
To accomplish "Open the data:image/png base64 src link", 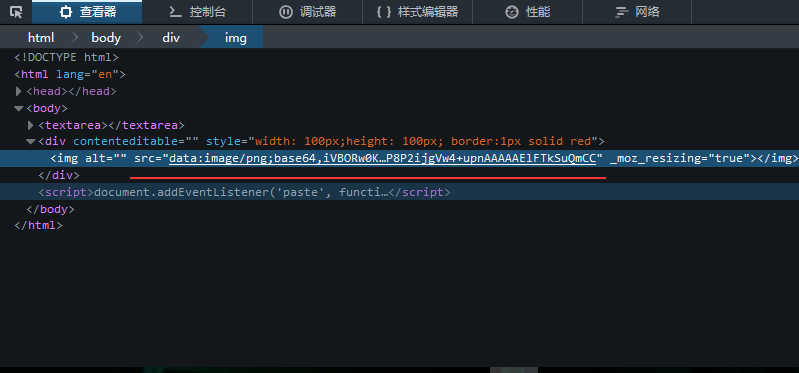I will 382,158.
